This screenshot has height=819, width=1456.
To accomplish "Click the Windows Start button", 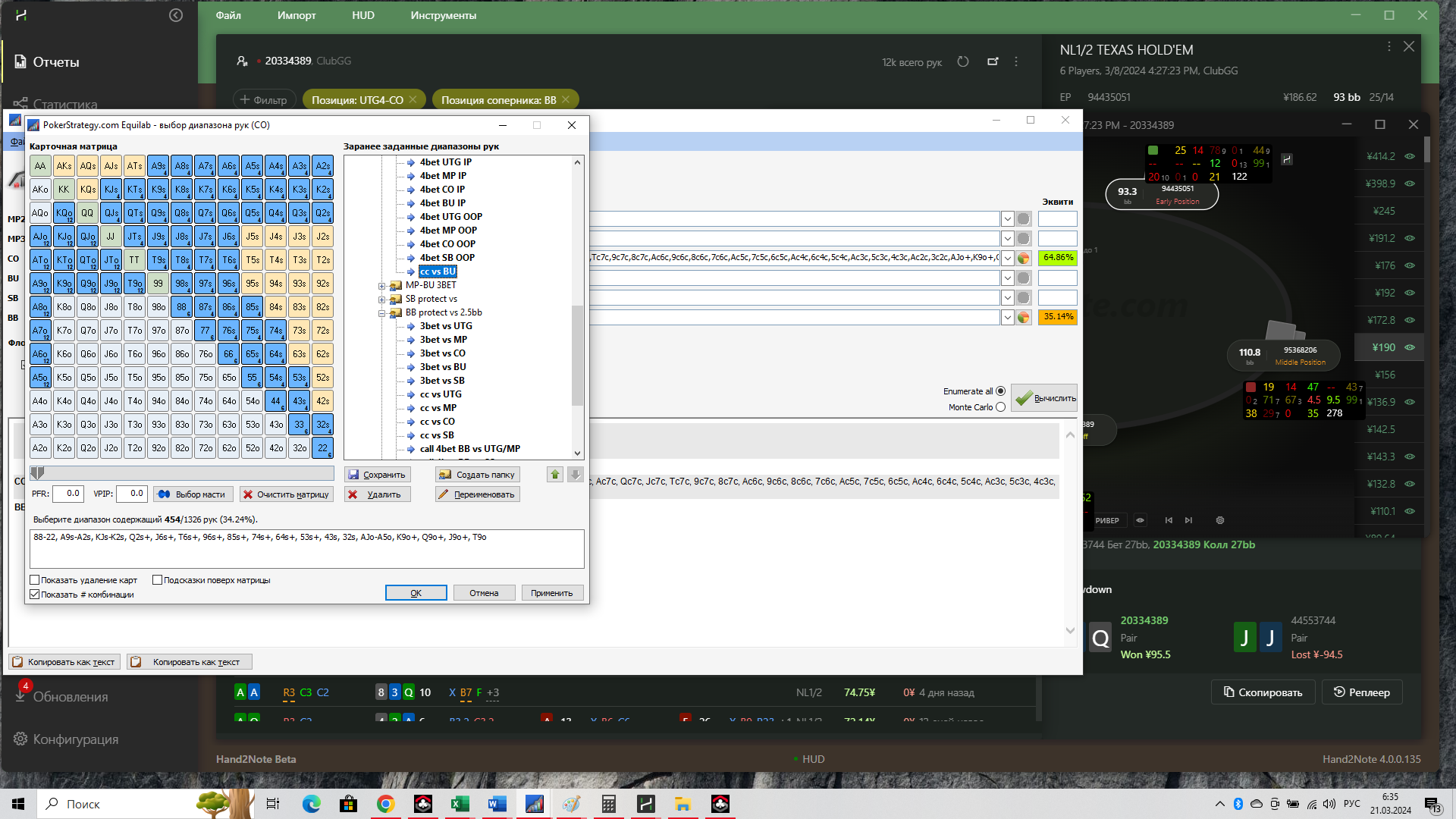I will point(18,804).
